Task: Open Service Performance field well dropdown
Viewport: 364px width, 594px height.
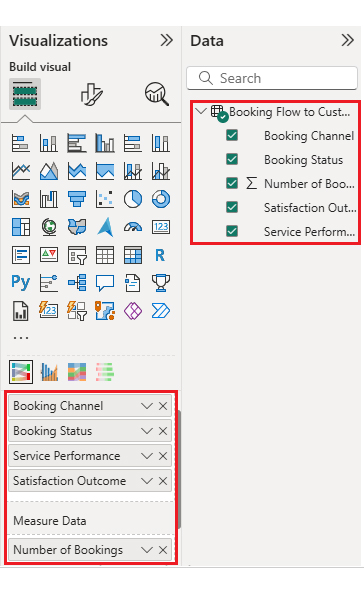Action: [x=147, y=456]
